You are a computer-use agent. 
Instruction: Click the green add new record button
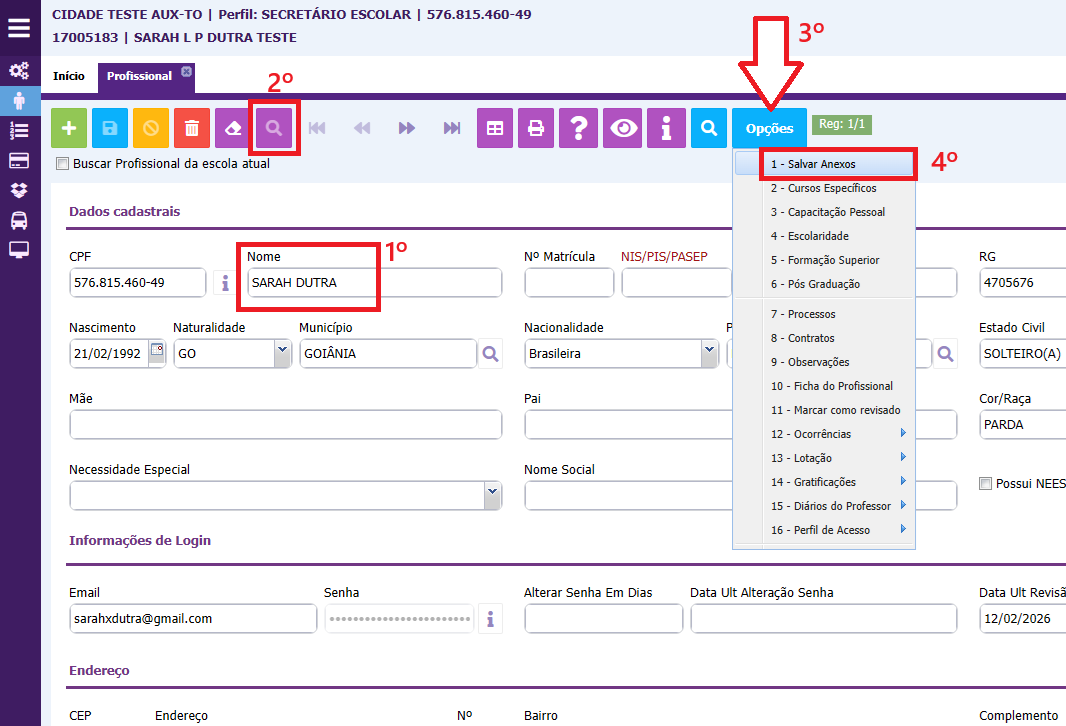69,128
